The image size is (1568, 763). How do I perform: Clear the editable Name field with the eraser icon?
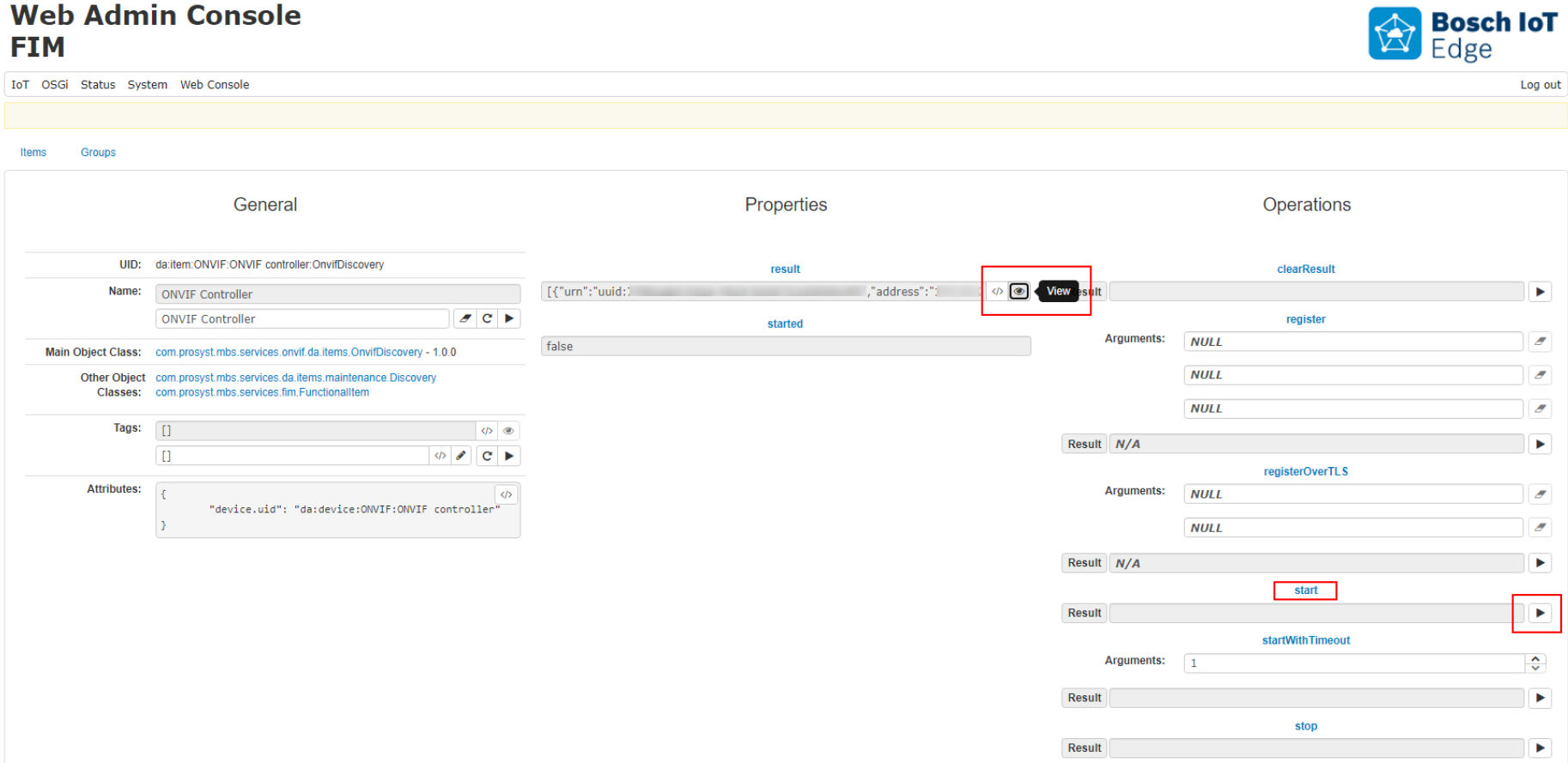point(465,318)
